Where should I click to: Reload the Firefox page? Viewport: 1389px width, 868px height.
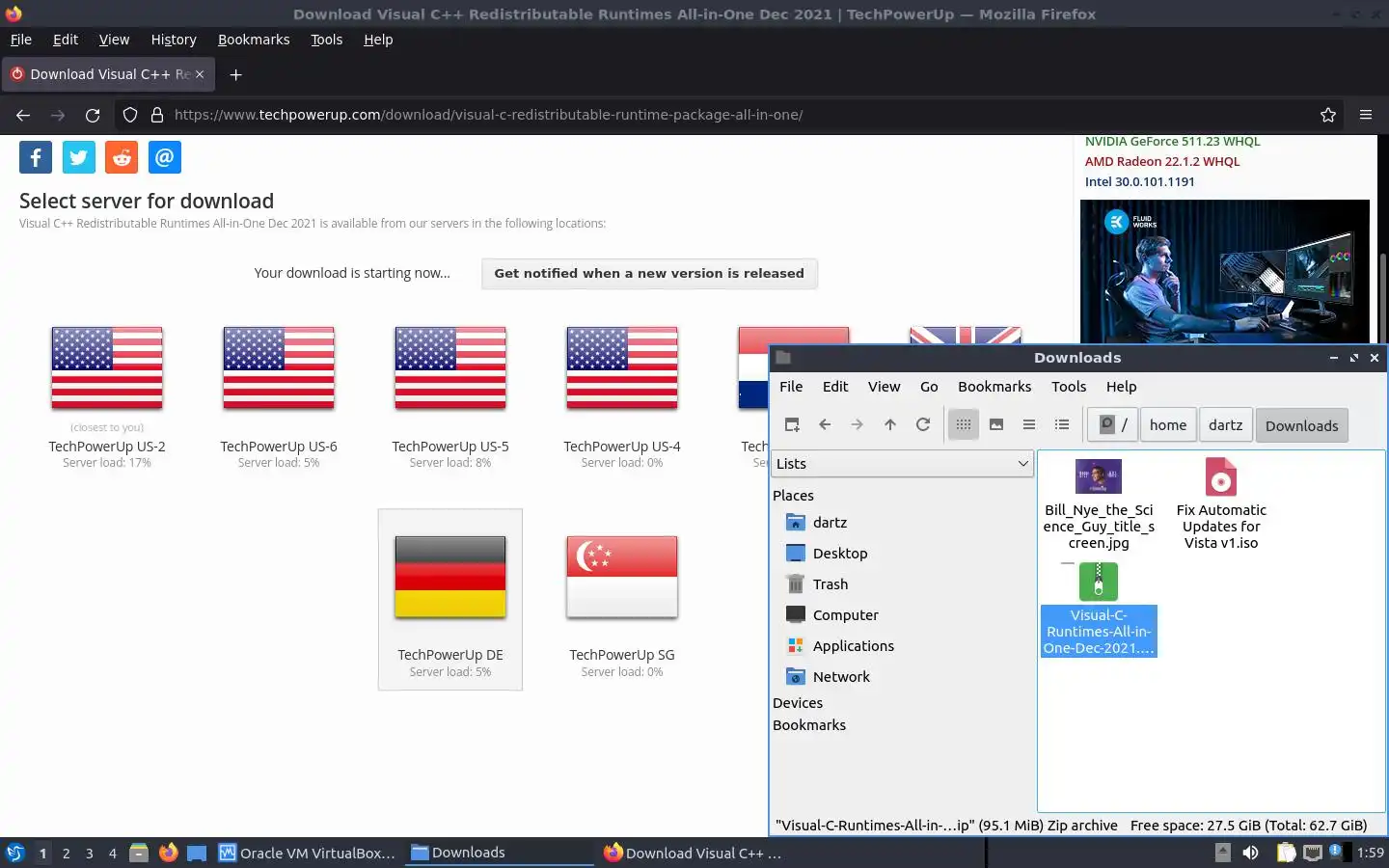tap(93, 115)
